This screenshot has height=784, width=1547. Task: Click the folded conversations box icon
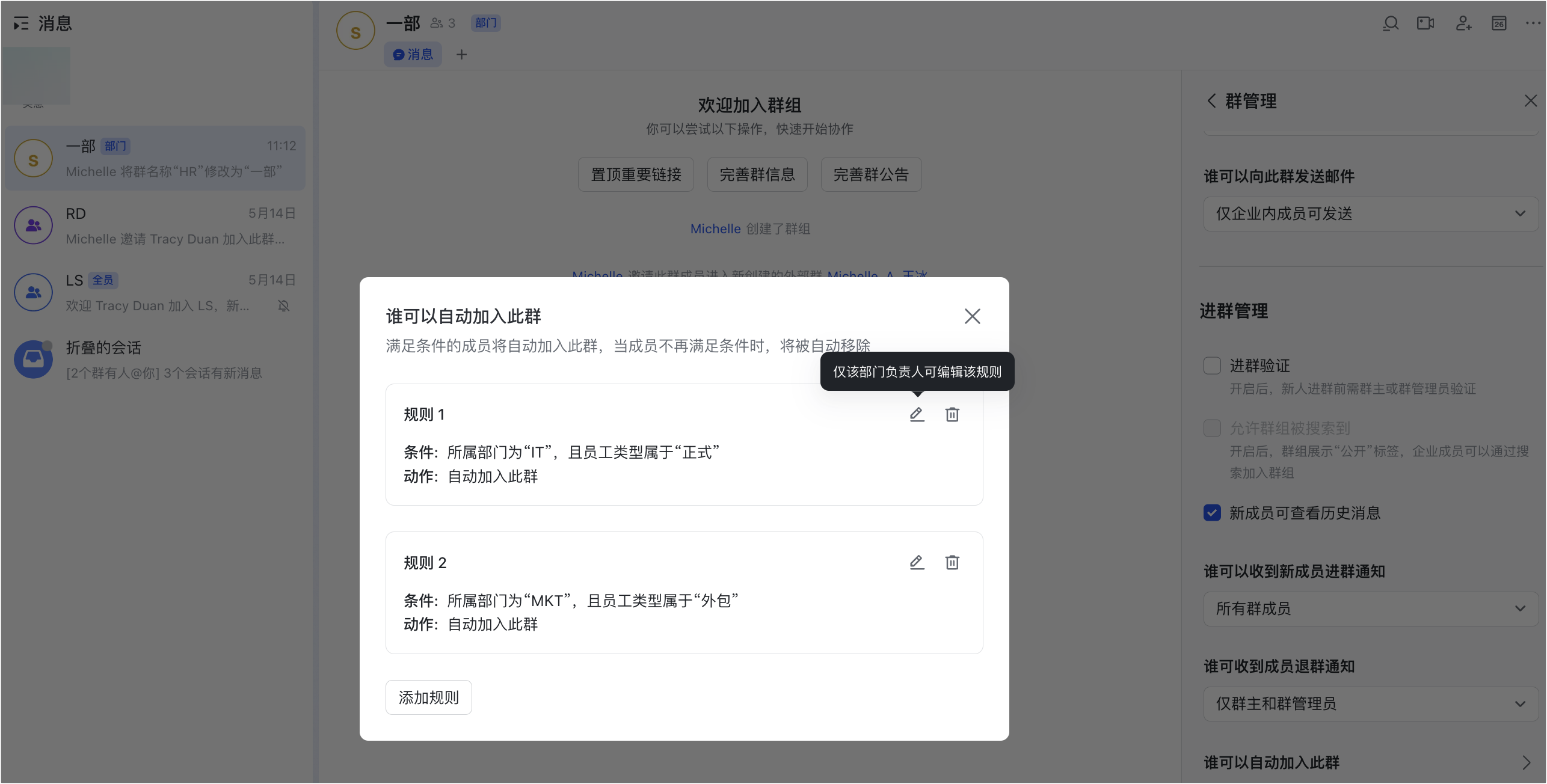33,360
